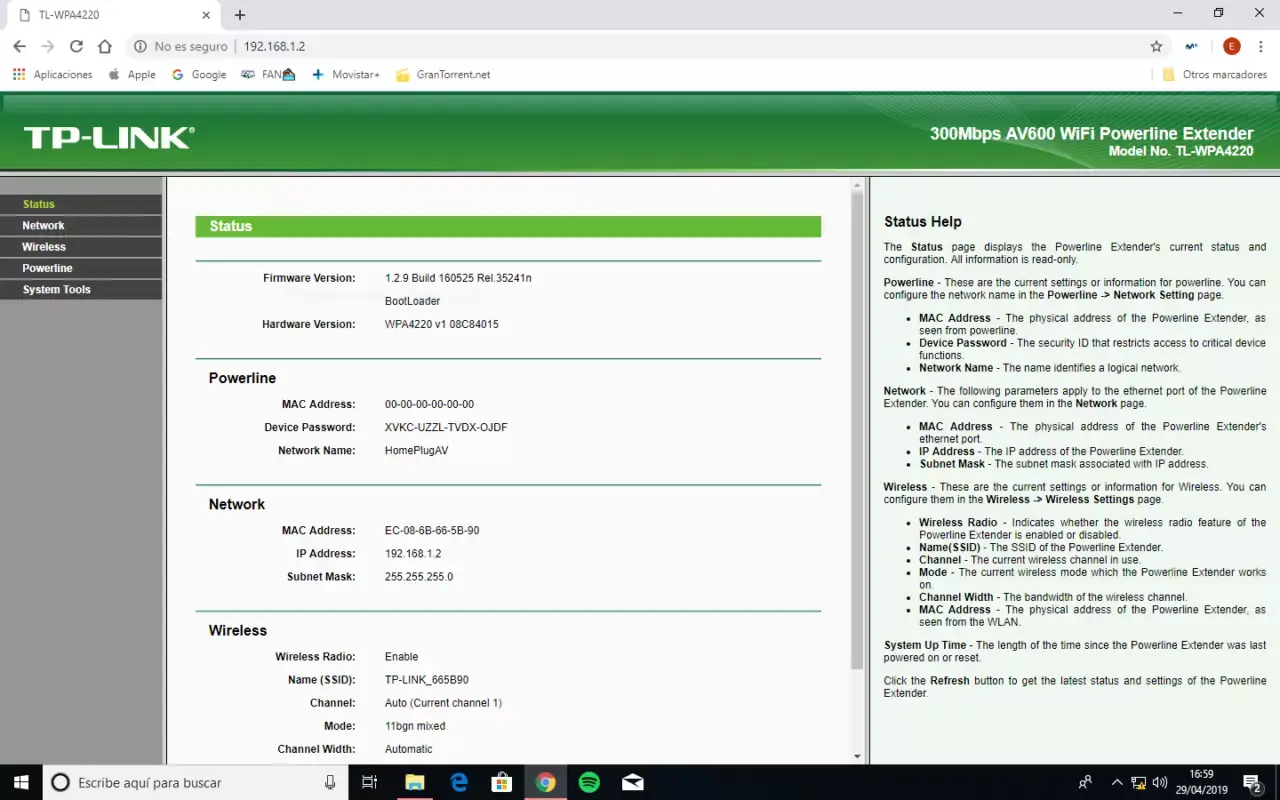This screenshot has width=1280, height=800.
Task: Show hidden system tray icons
Action: [x=1117, y=782]
